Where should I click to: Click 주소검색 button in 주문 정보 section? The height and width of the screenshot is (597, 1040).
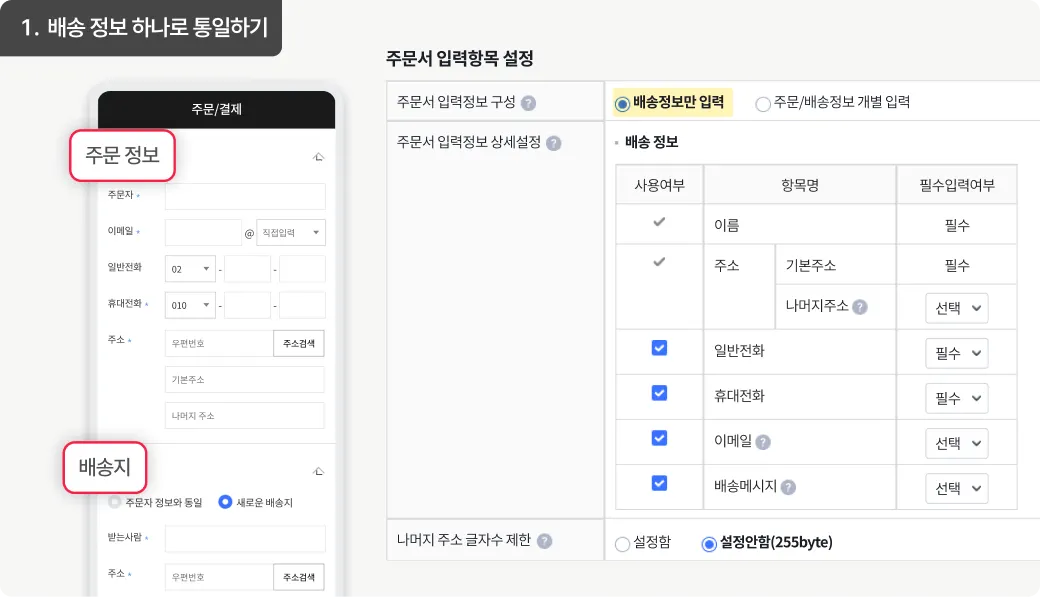point(298,344)
